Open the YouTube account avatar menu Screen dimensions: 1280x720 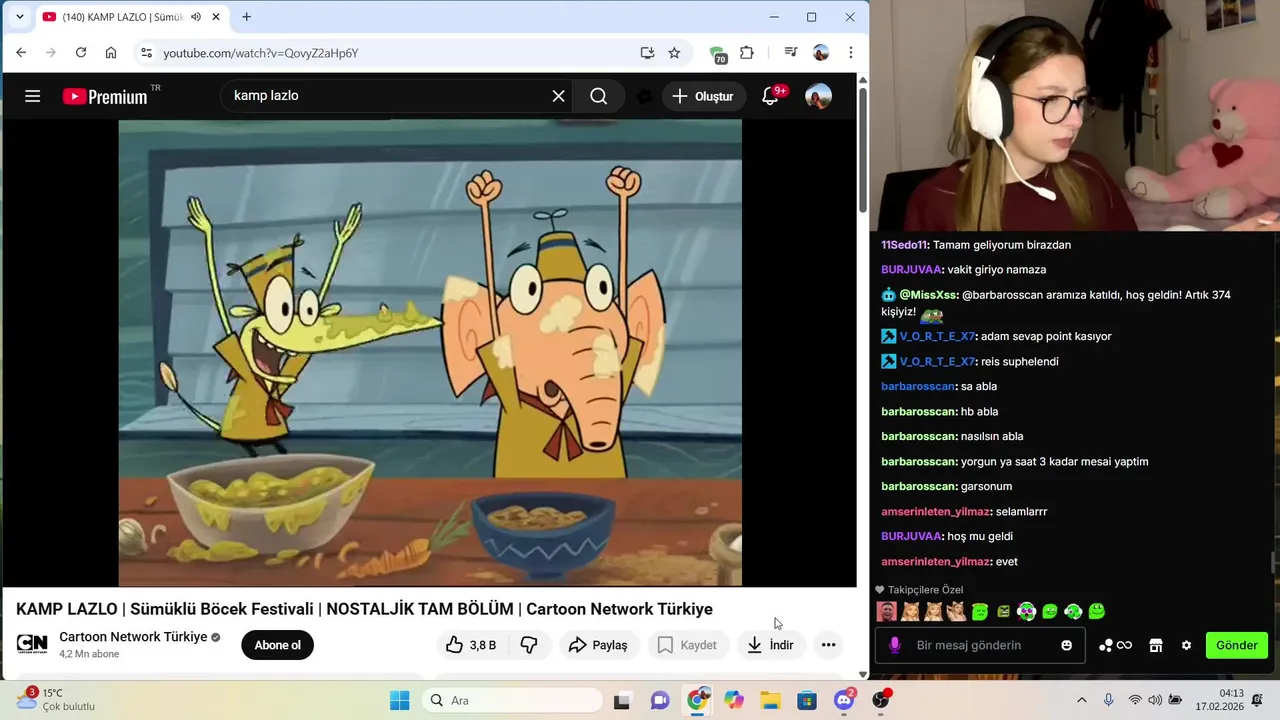pyautogui.click(x=818, y=96)
